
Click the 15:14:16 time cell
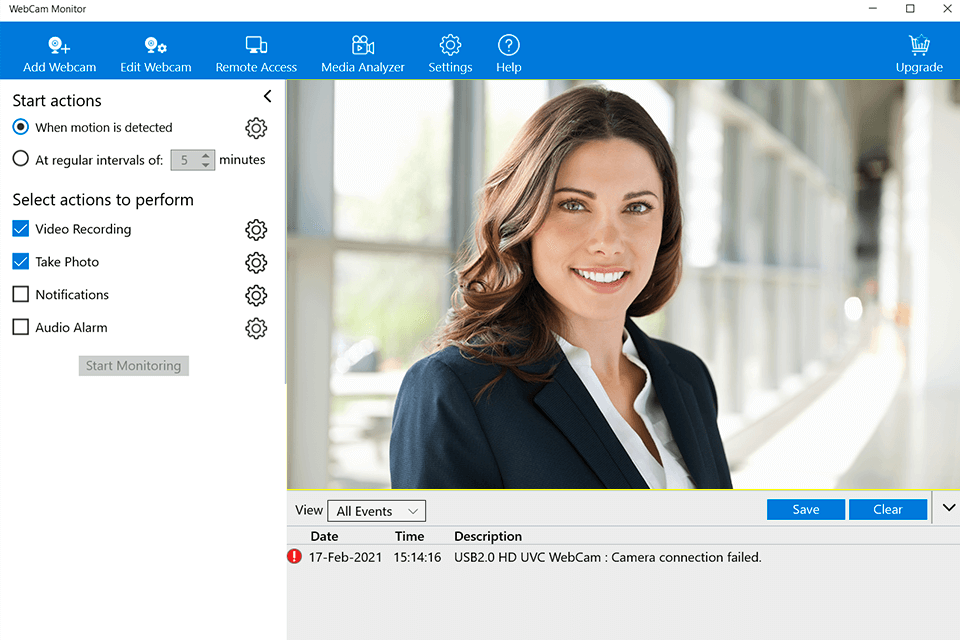tap(417, 557)
